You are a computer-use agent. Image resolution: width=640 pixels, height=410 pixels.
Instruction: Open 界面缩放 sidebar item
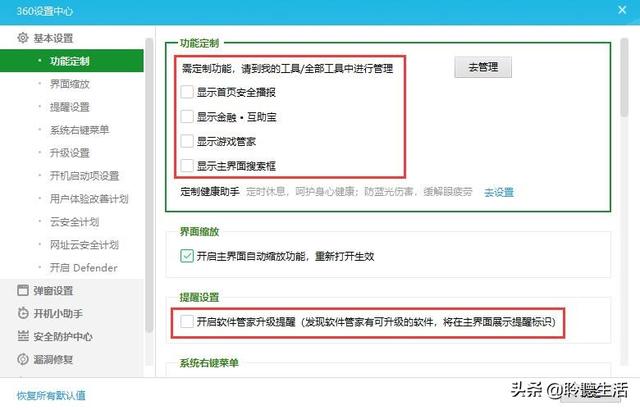[69, 84]
